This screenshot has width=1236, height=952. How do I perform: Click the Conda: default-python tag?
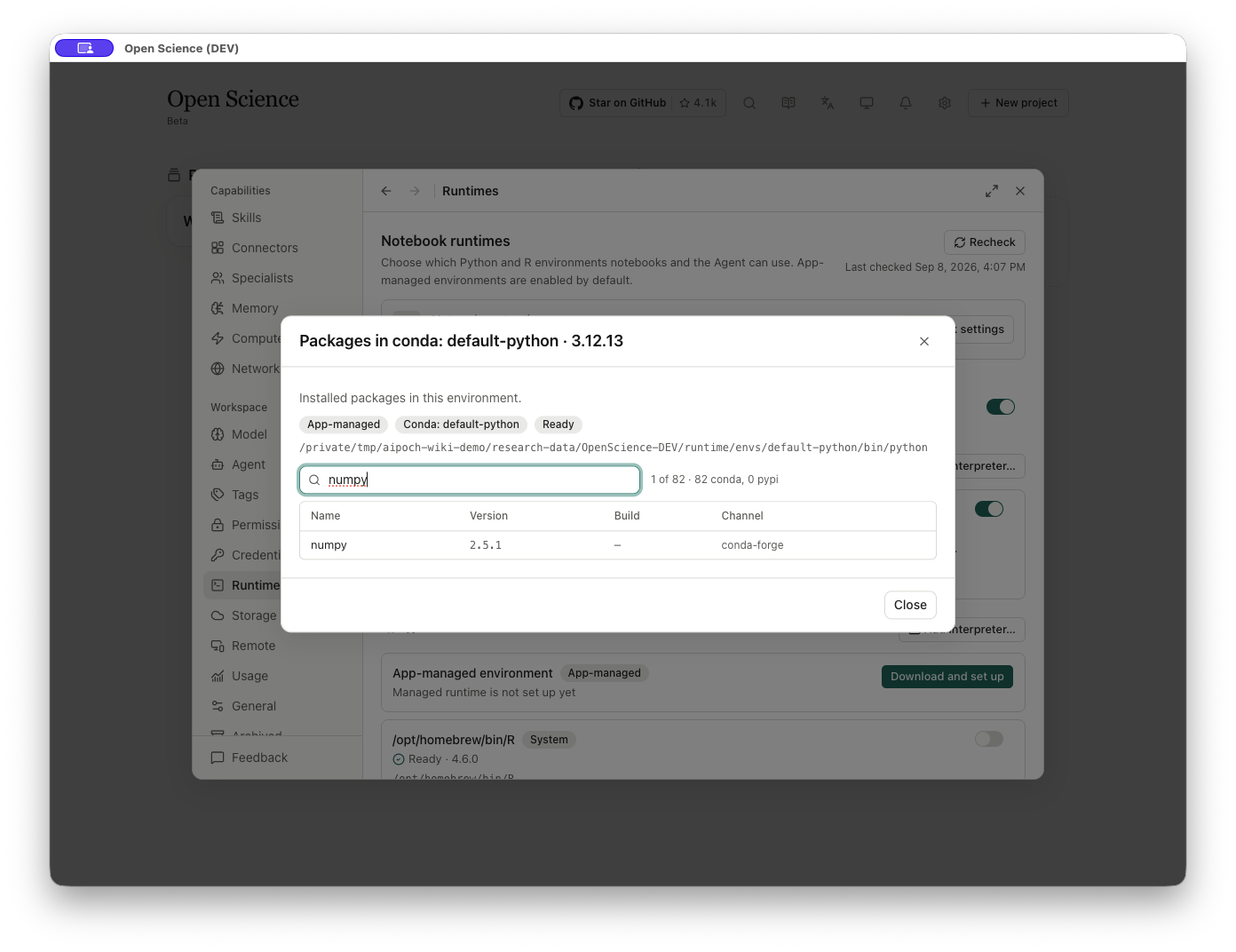pyautogui.click(x=461, y=424)
